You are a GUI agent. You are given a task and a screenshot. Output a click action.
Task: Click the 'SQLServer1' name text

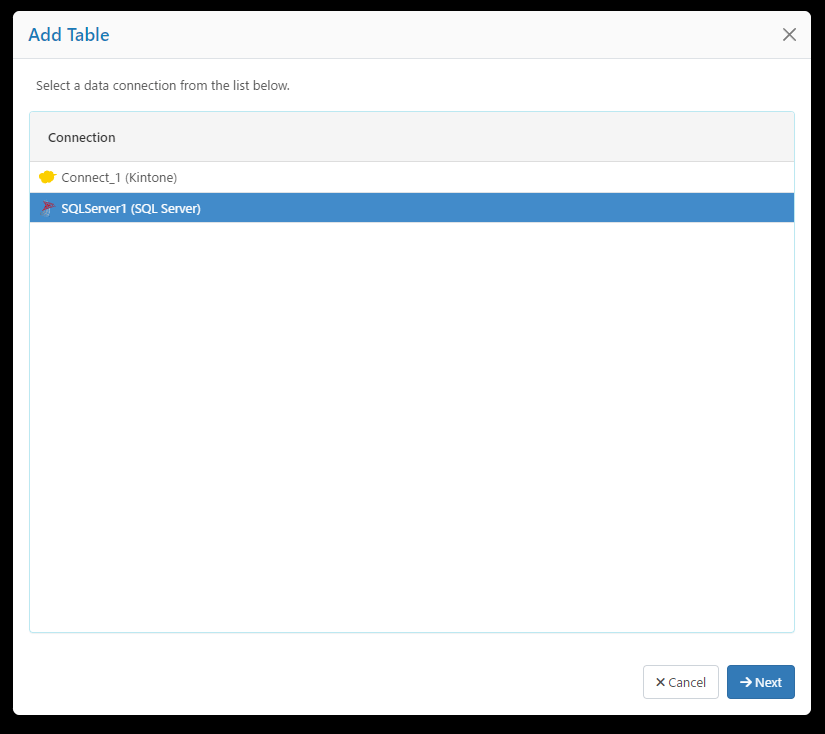point(94,208)
